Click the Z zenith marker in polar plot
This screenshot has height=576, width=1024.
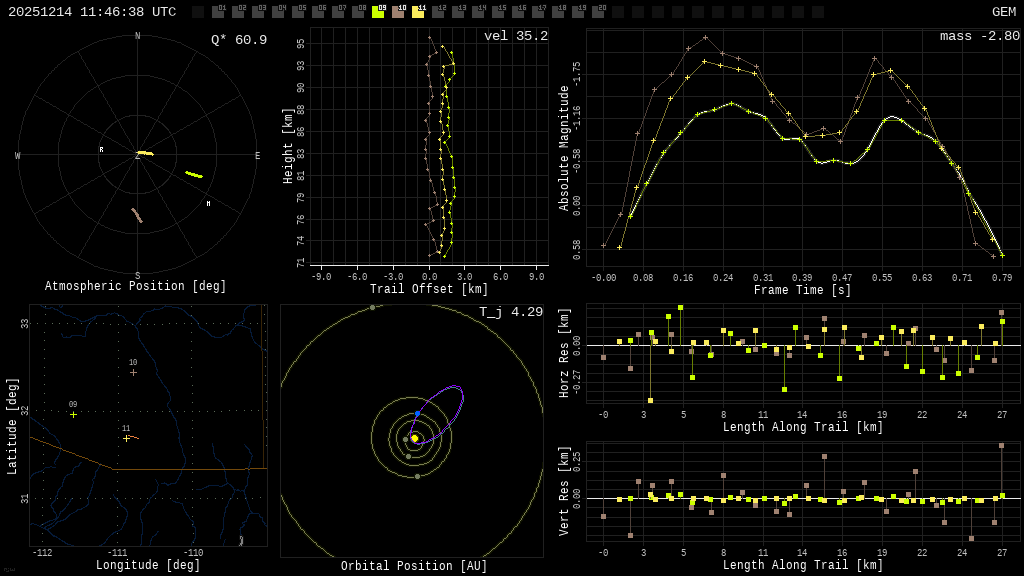pos(137,156)
